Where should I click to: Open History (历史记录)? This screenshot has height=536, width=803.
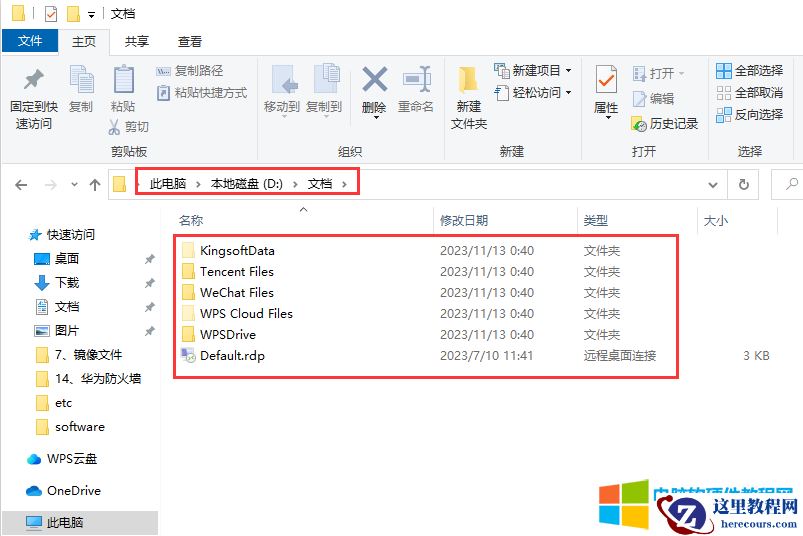point(665,123)
